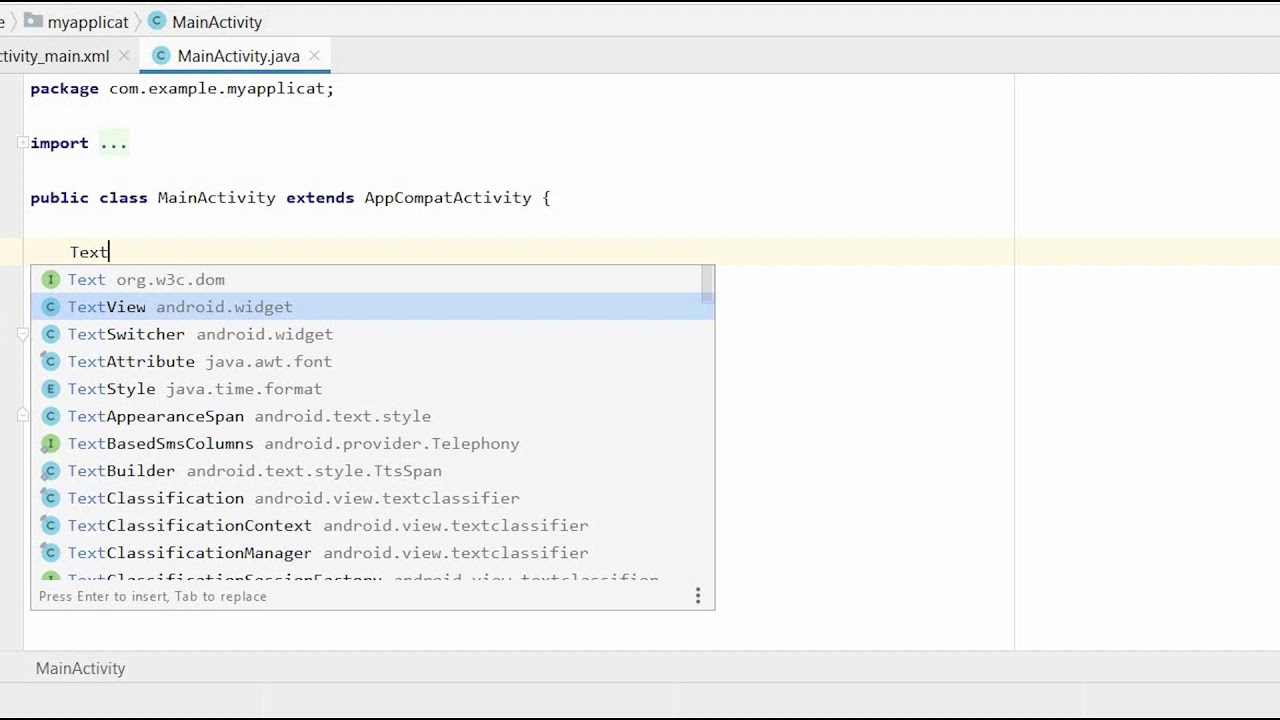Click the folded import ellipsis
1280x720 pixels.
[x=113, y=143]
